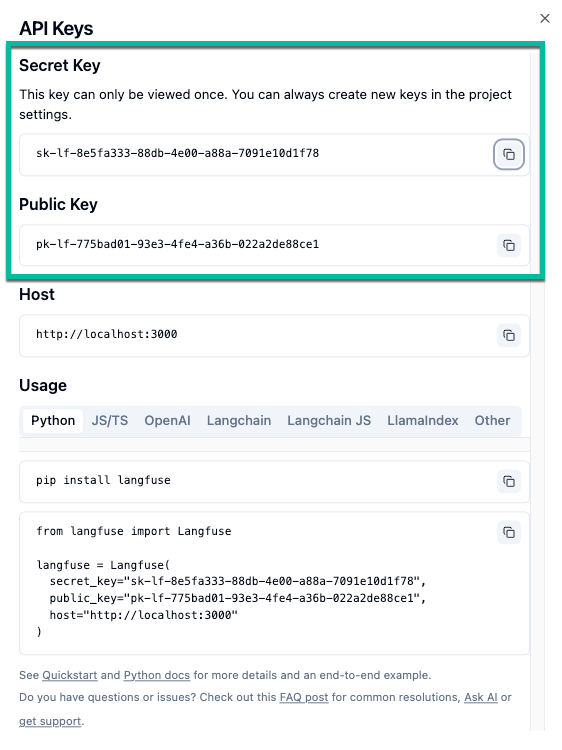Open the Langchain JS tab
562x750 pixels.
(329, 421)
